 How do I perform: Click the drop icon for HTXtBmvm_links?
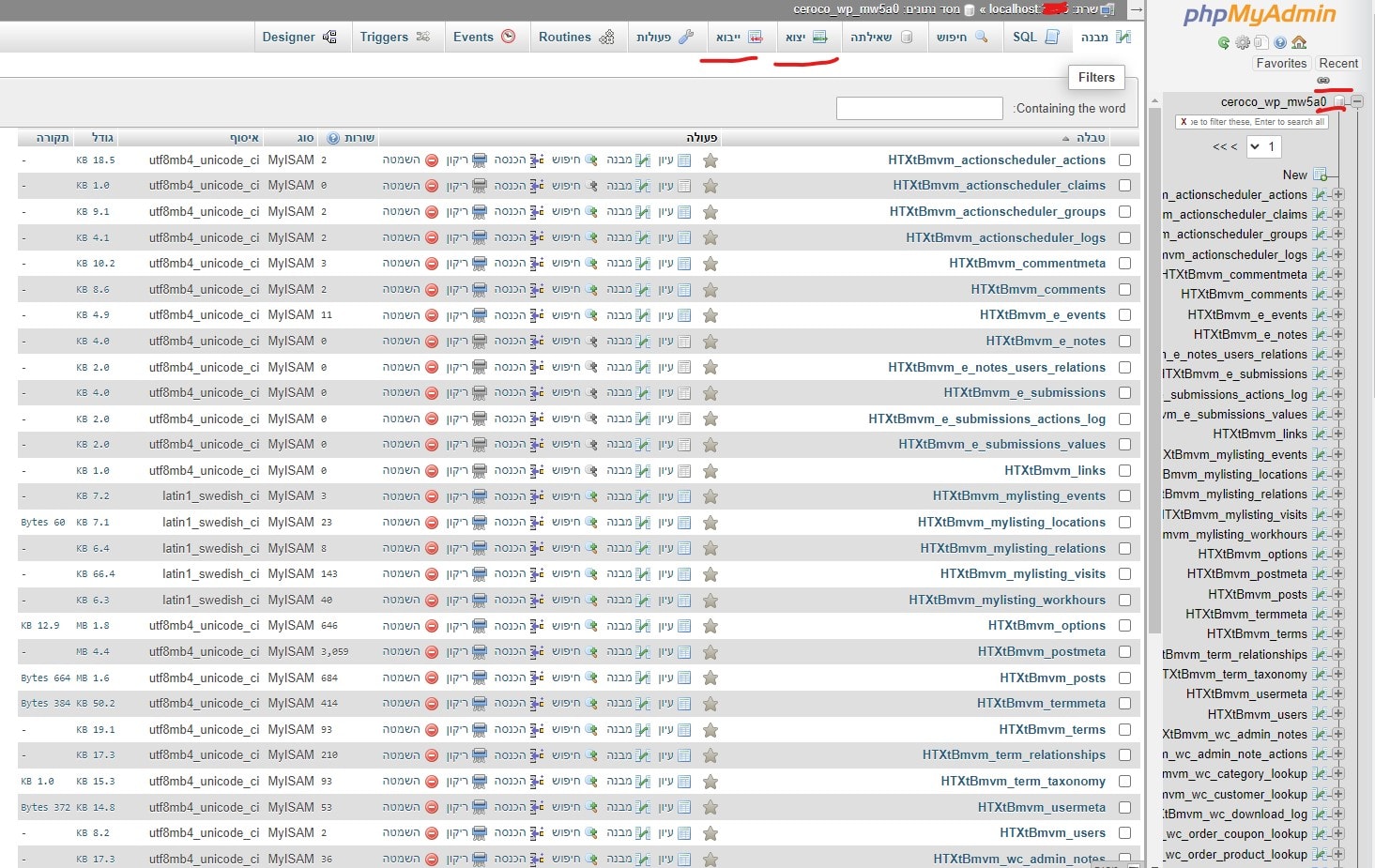click(x=432, y=471)
